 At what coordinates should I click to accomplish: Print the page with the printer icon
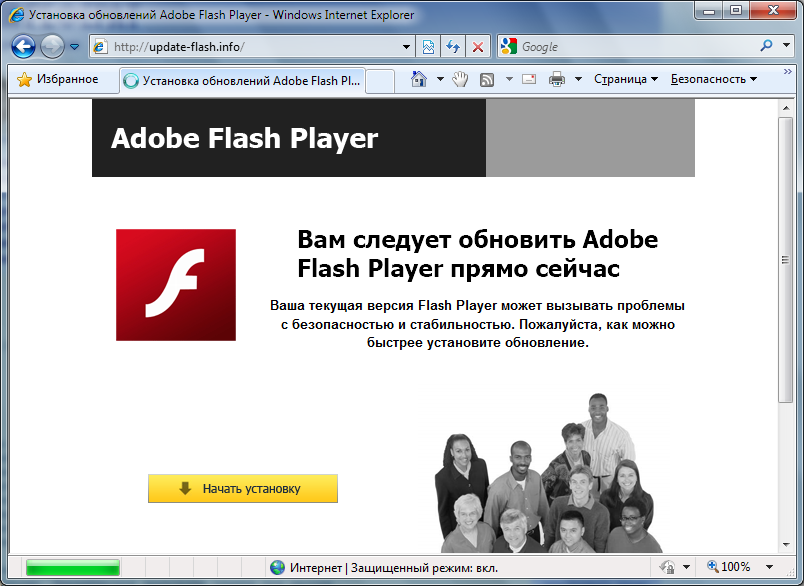(557, 79)
